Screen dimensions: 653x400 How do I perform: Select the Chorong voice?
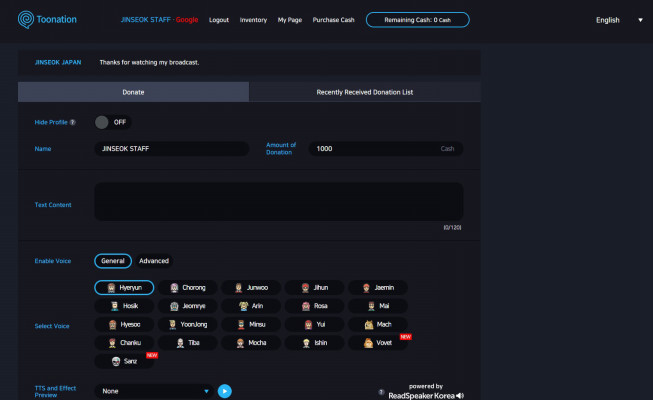(188, 288)
